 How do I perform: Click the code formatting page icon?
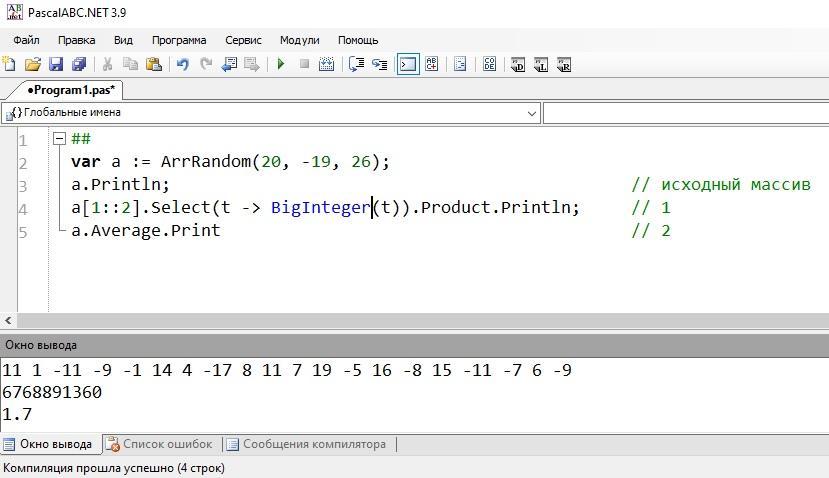pyautogui.click(x=460, y=65)
